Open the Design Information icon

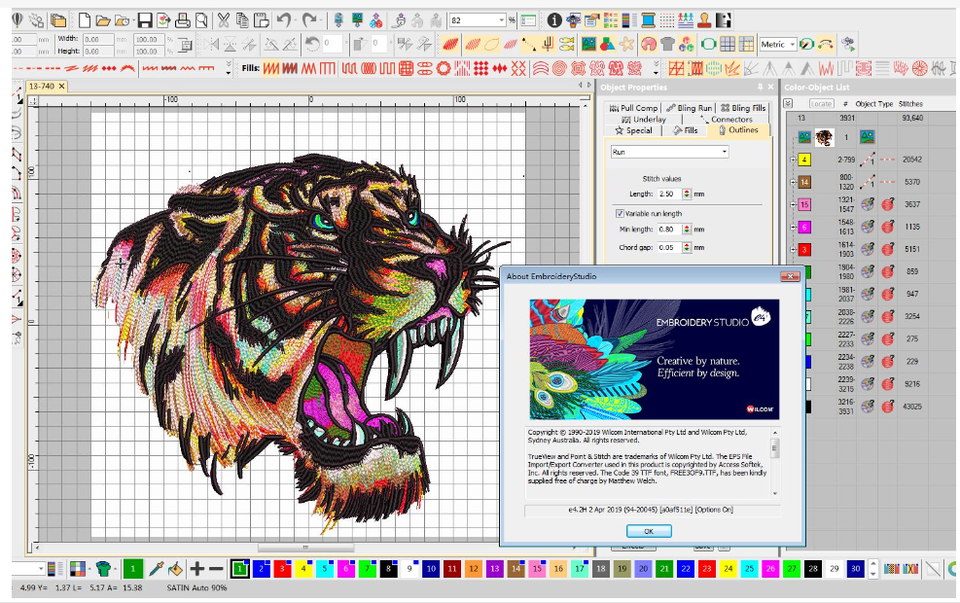(554, 20)
